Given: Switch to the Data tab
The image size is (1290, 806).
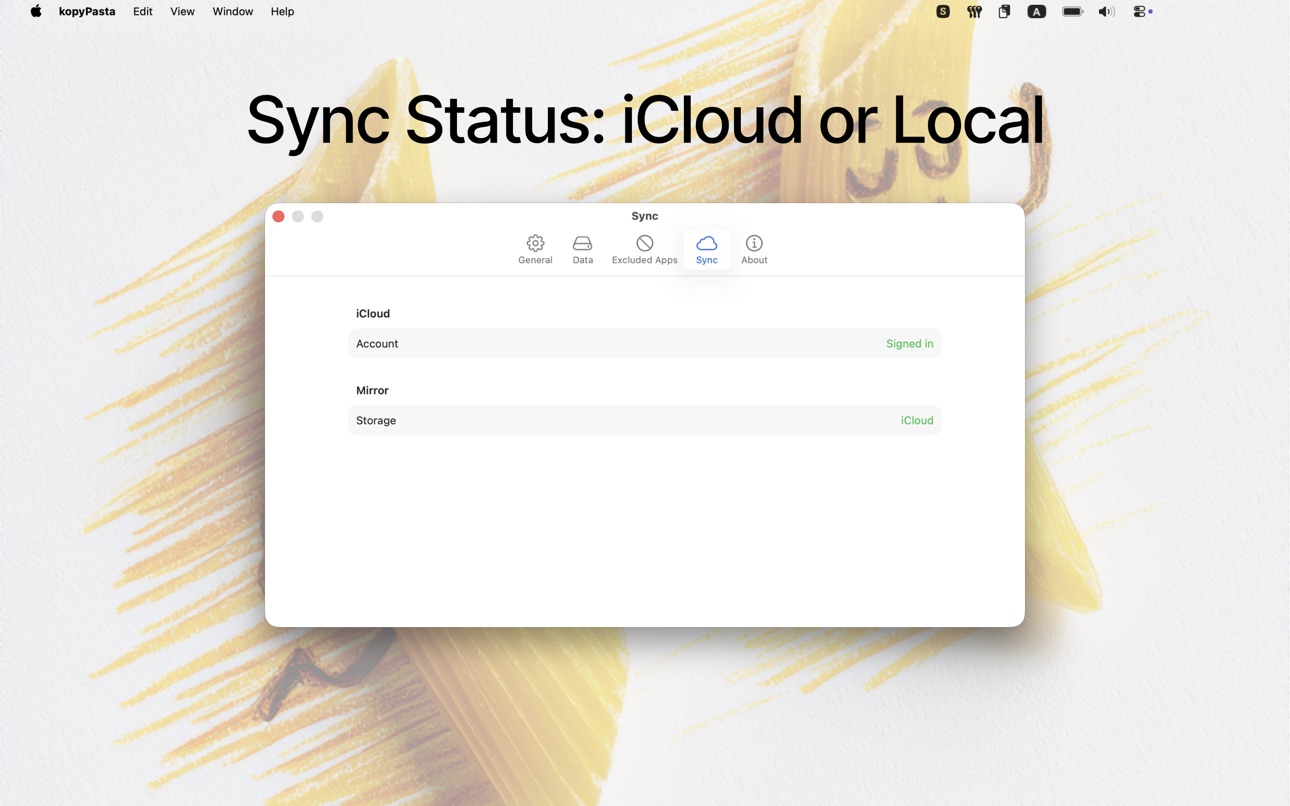Looking at the screenshot, I should [x=582, y=249].
